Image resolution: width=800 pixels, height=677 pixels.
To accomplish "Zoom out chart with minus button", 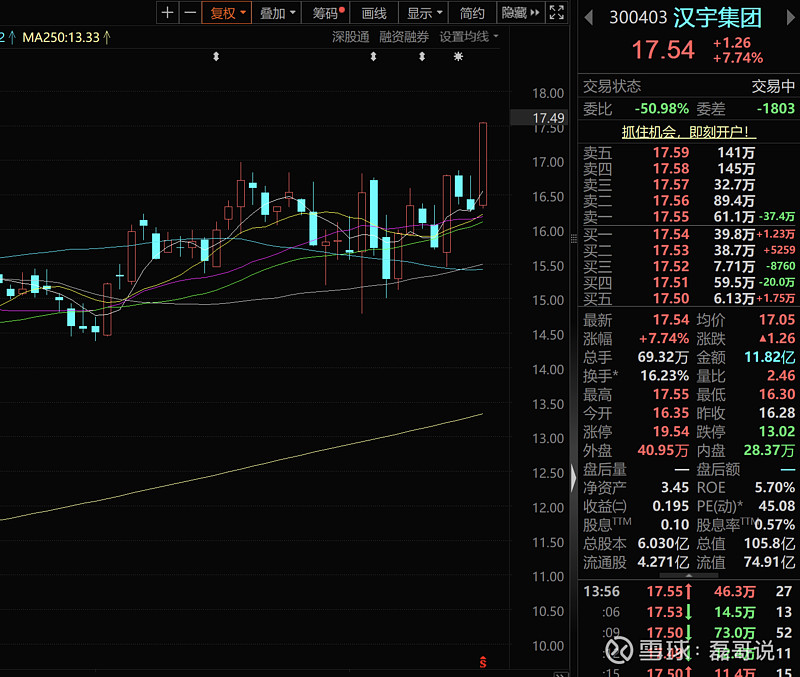I will coord(190,12).
